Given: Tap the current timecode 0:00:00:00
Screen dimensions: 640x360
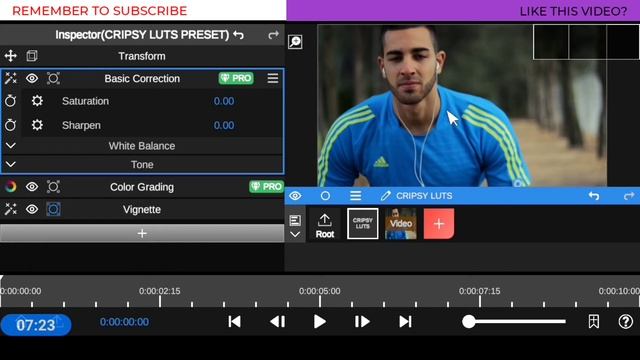Looking at the screenshot, I should 124,322.
